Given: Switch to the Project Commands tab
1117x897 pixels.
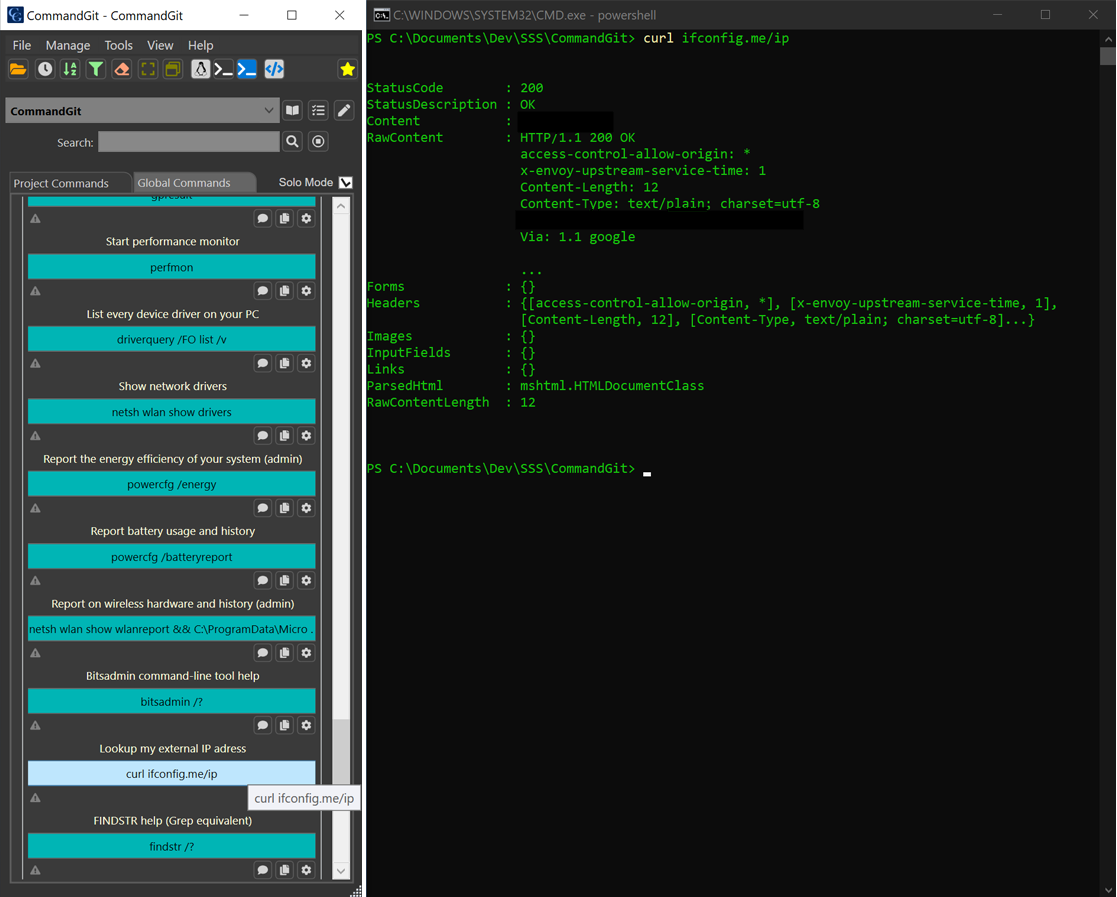Looking at the screenshot, I should (61, 183).
